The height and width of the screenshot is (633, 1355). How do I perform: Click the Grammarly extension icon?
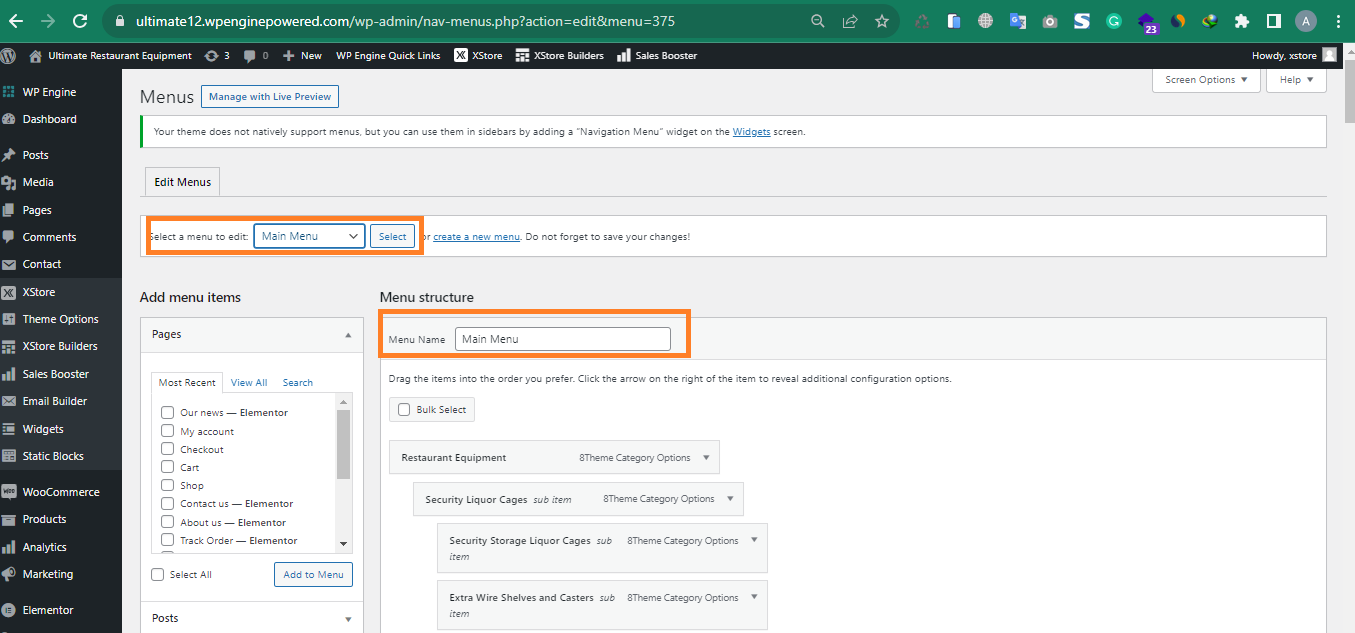(x=1113, y=20)
